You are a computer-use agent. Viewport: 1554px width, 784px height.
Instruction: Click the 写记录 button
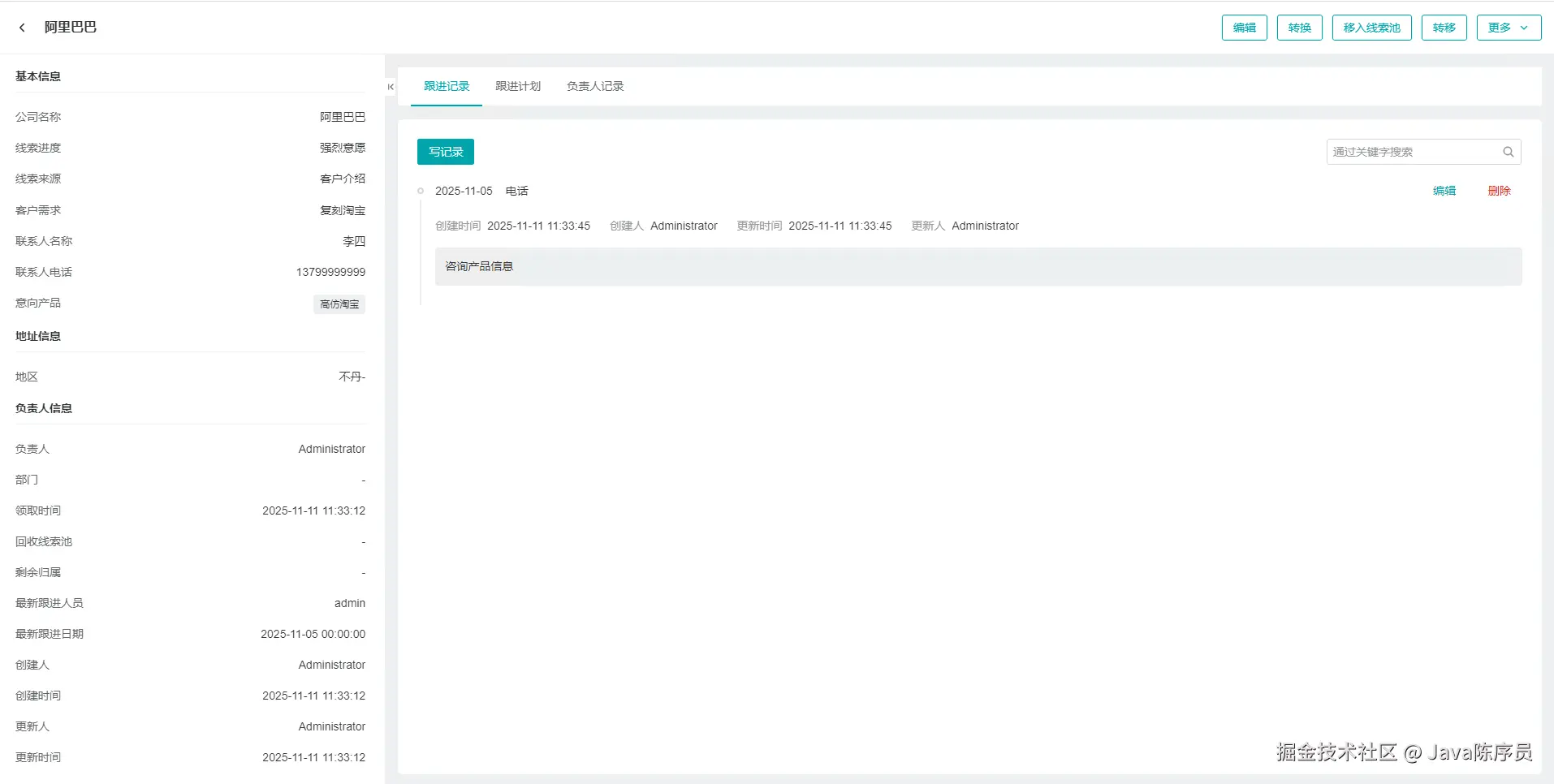[446, 152]
